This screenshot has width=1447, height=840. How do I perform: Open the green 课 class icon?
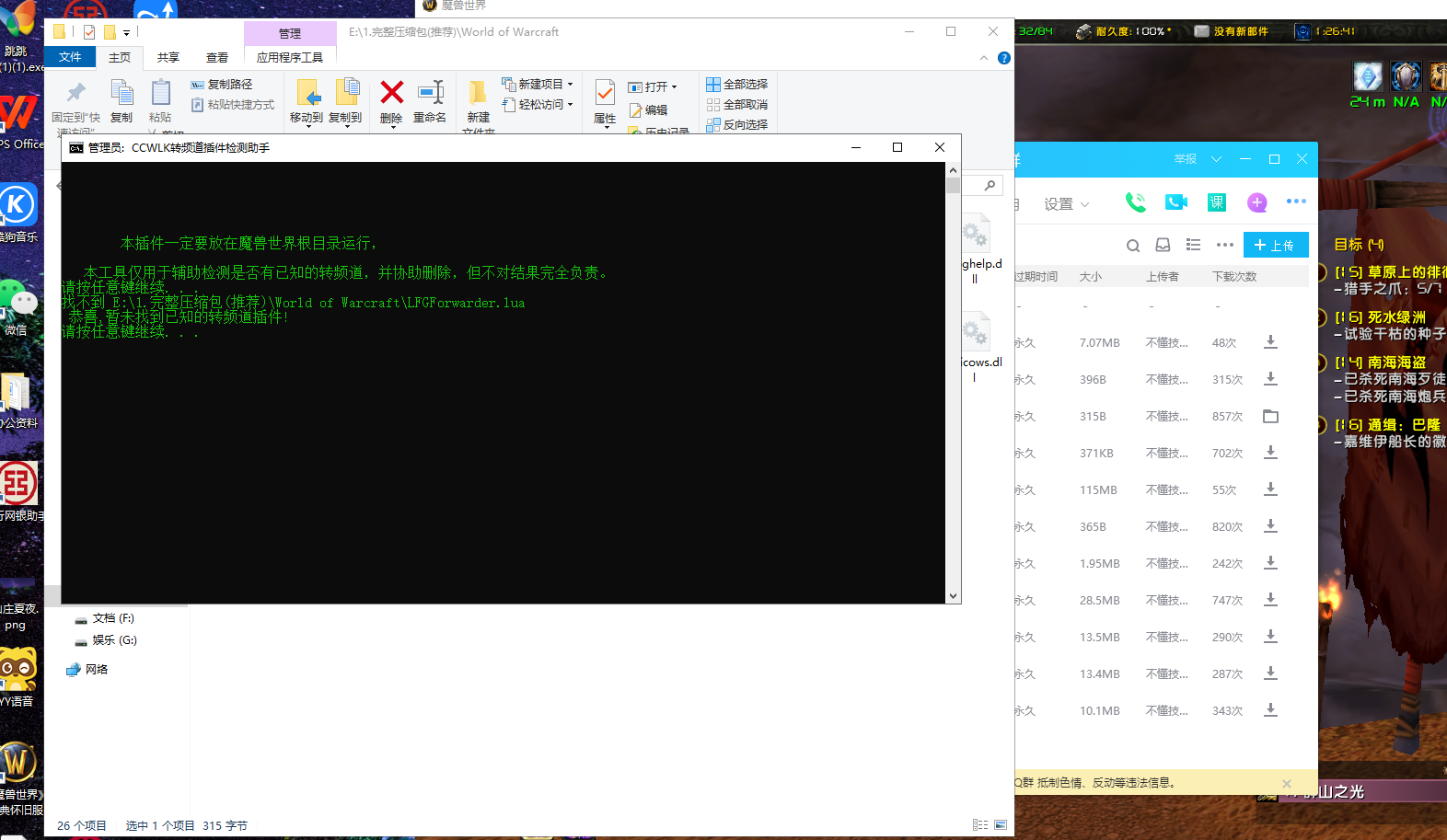click(1216, 202)
